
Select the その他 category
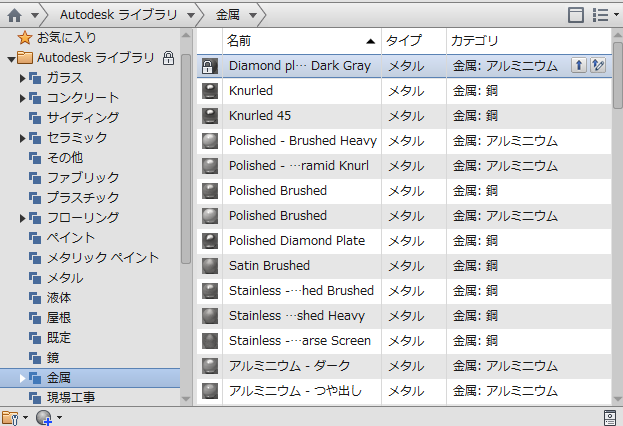click(x=56, y=158)
